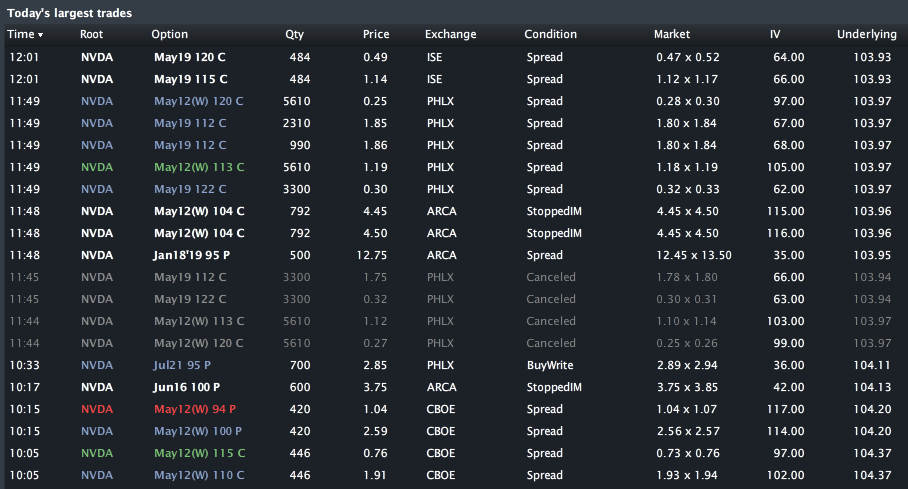Image resolution: width=908 pixels, height=489 pixels.
Task: Select the Jun16 100 P option
Action: pos(186,388)
